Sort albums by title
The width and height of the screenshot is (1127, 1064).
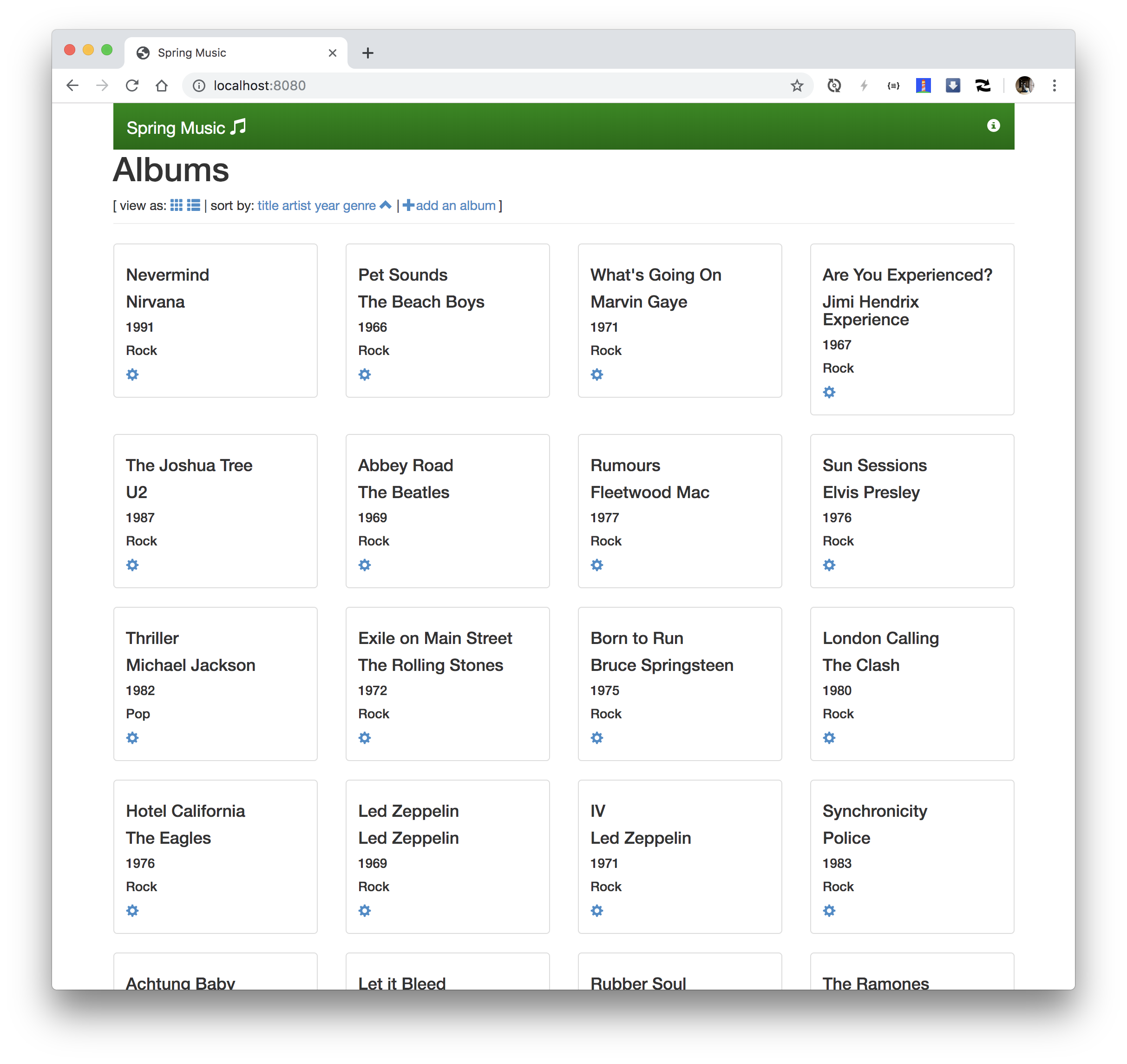268,206
